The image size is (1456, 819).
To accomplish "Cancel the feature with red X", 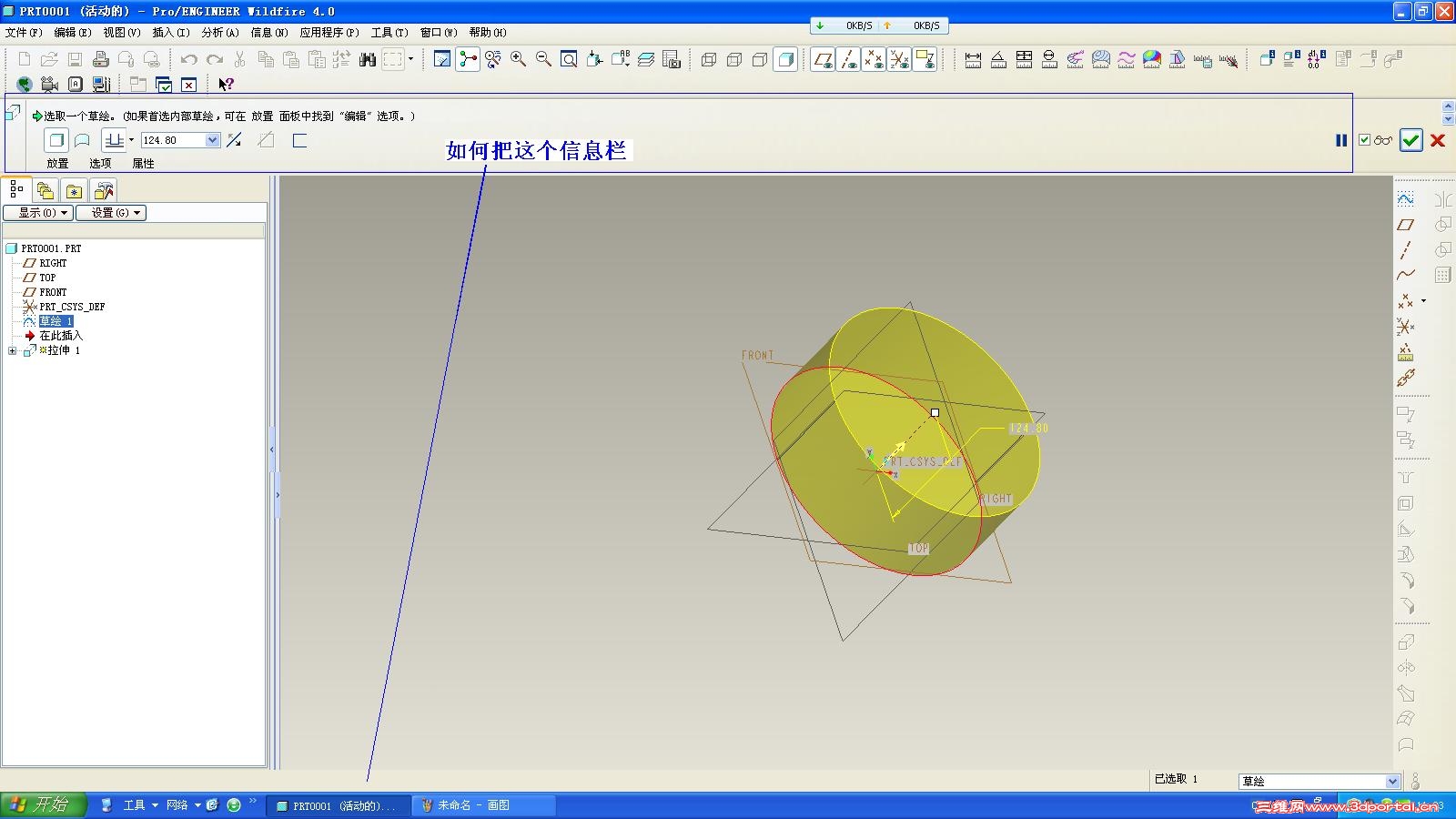I will pyautogui.click(x=1438, y=140).
